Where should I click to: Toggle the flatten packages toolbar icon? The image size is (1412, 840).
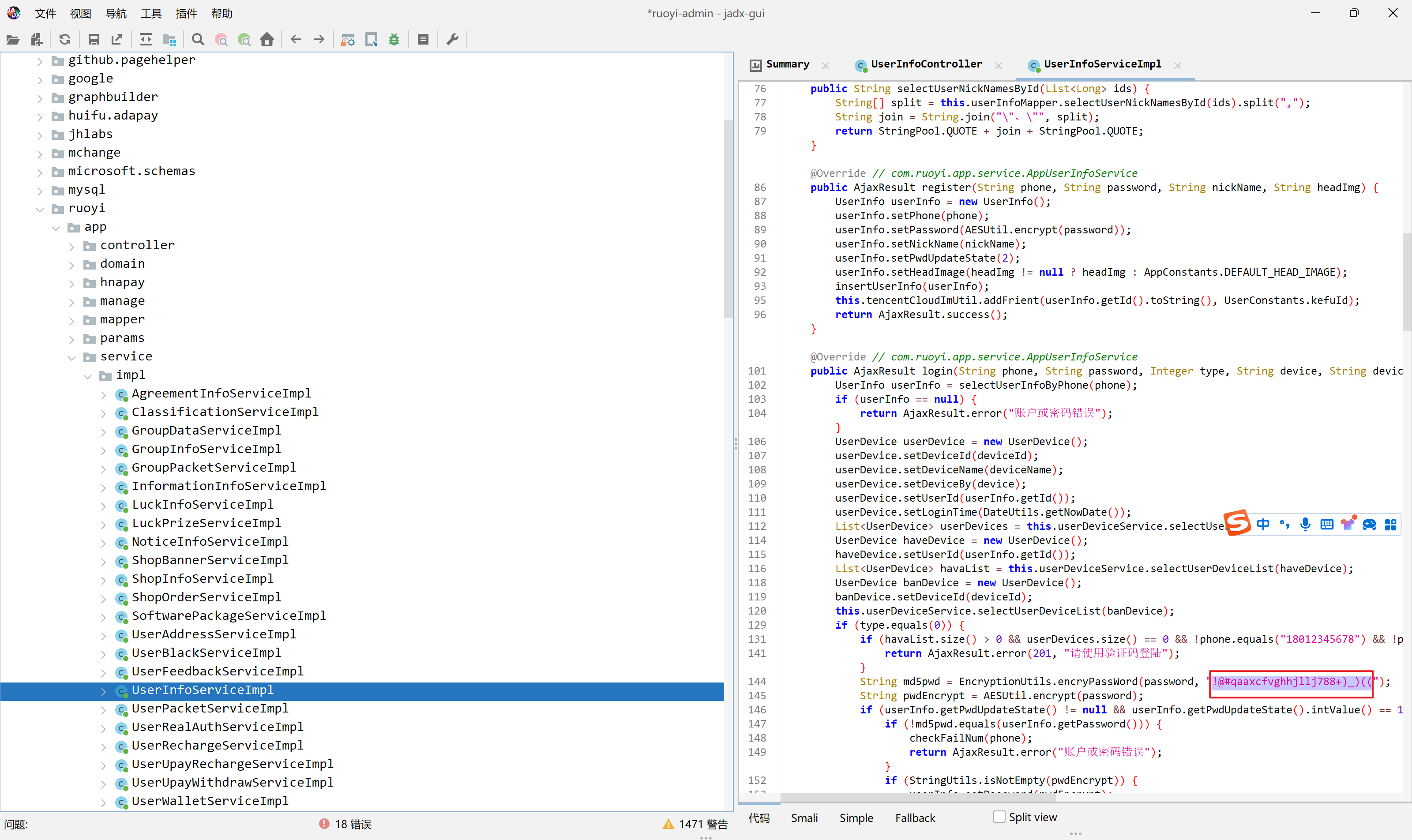pos(169,40)
